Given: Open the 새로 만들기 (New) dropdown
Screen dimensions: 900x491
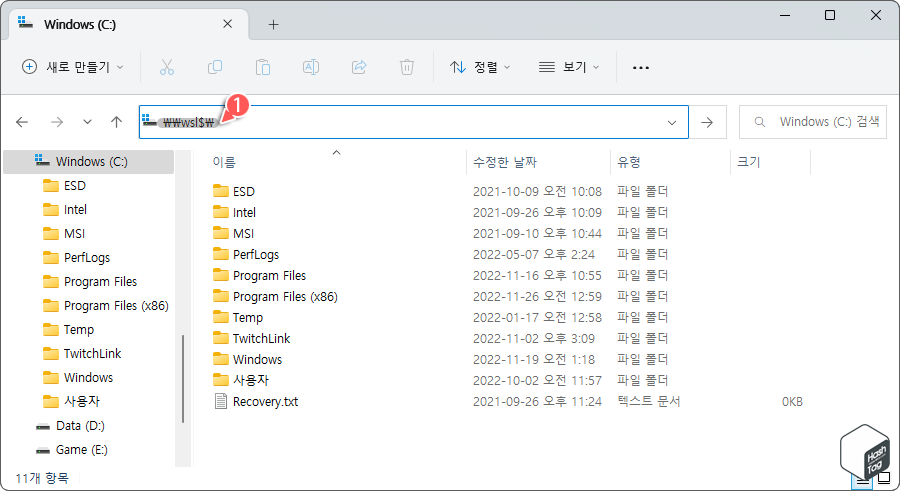Looking at the screenshot, I should (73, 67).
